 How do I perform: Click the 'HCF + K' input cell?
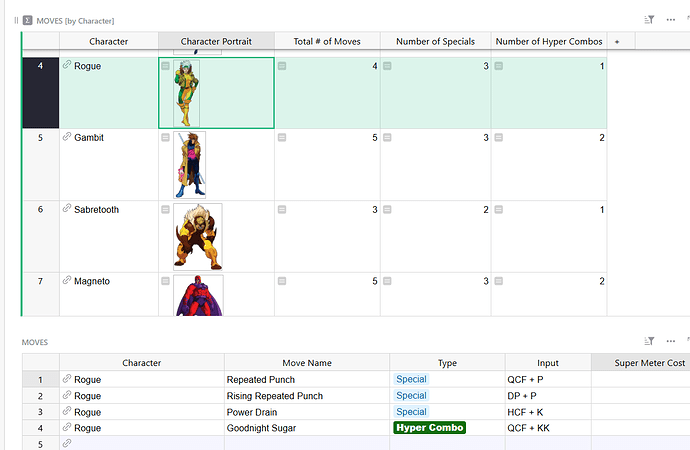548,412
